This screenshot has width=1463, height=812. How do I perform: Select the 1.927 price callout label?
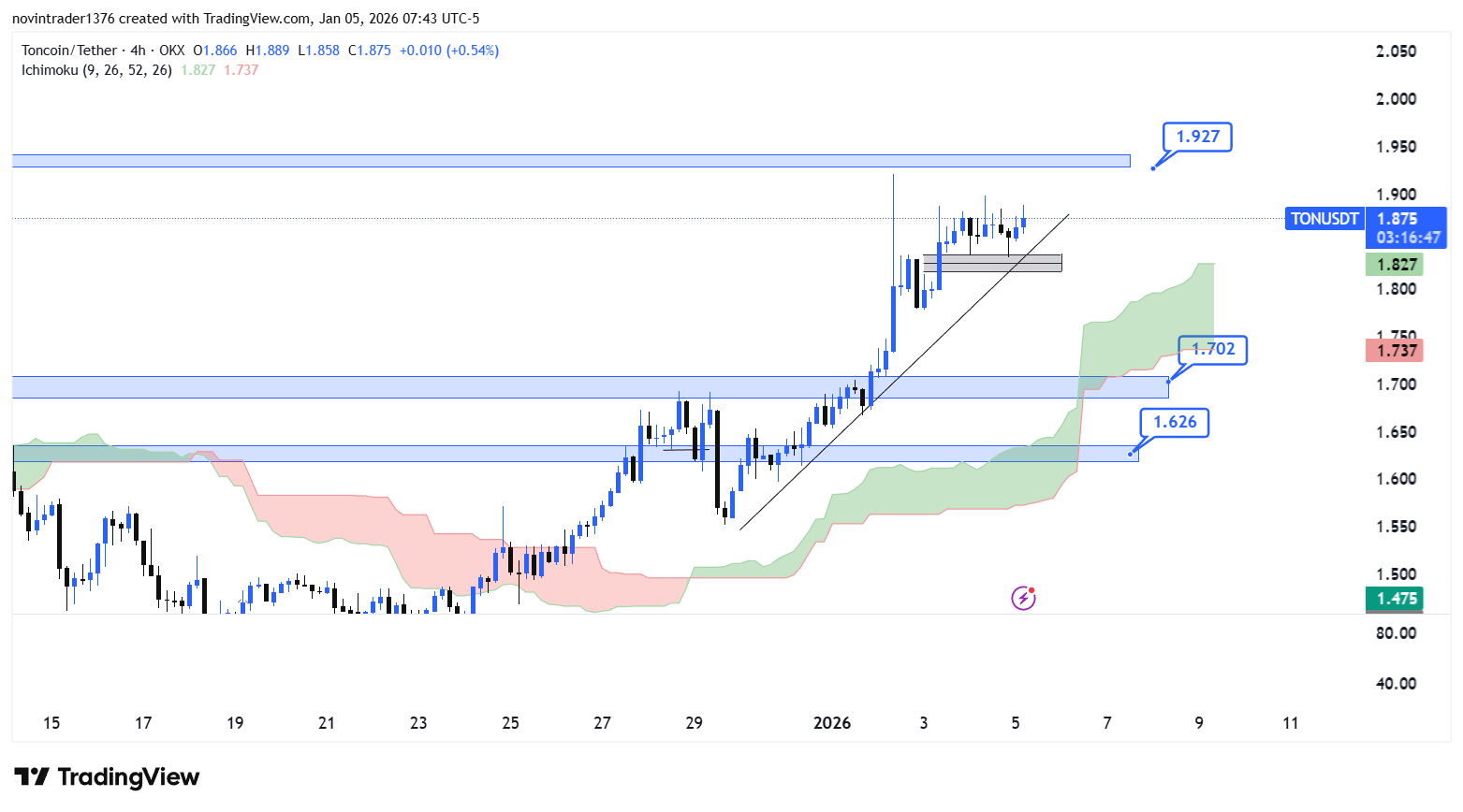click(x=1197, y=137)
